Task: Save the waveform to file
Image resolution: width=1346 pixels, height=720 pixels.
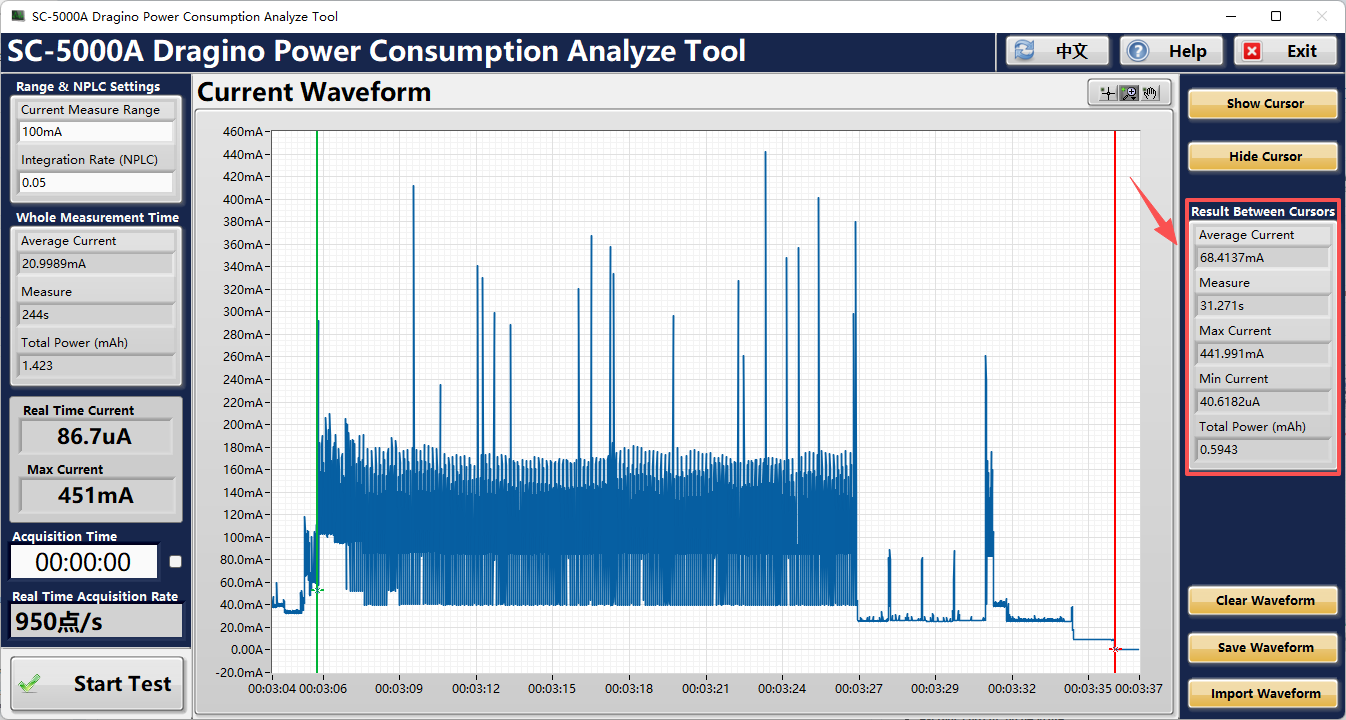Action: (x=1263, y=648)
